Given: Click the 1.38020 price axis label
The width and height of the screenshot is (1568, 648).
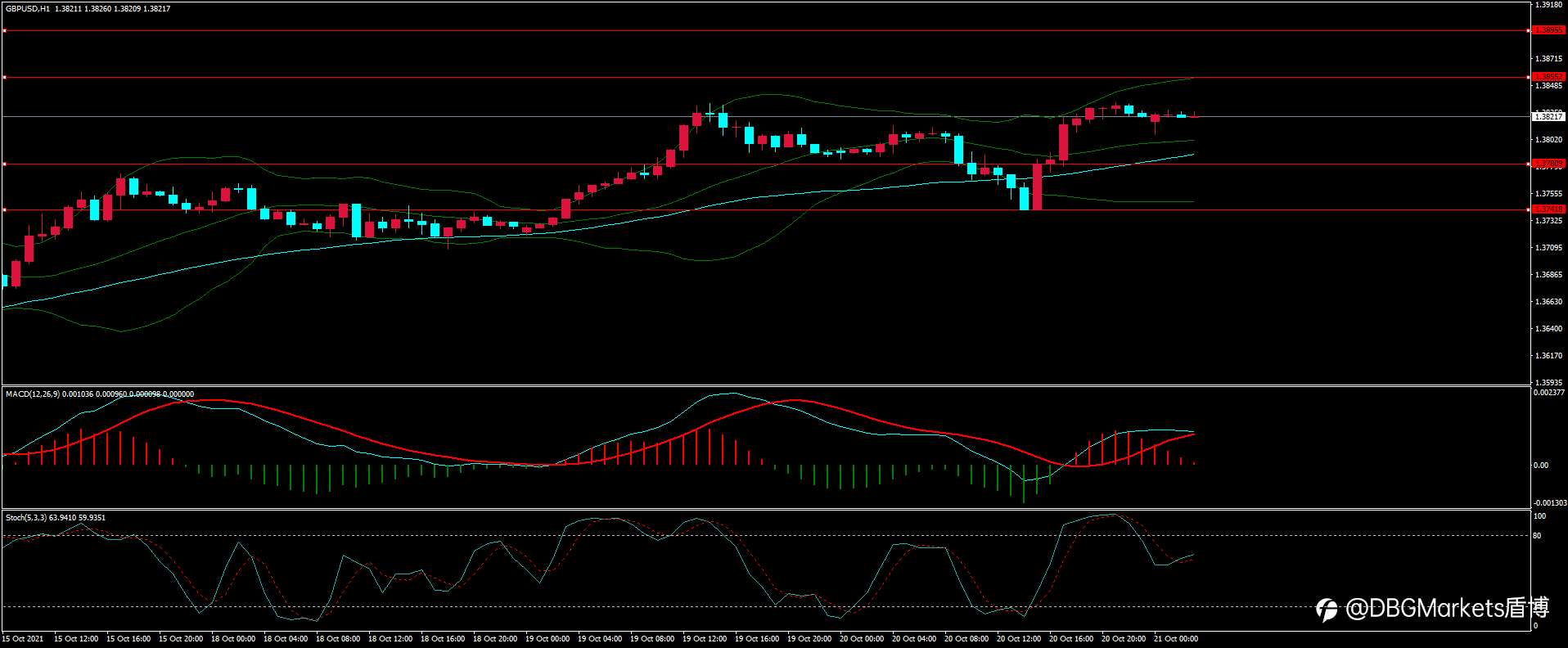Looking at the screenshot, I should (x=1548, y=140).
